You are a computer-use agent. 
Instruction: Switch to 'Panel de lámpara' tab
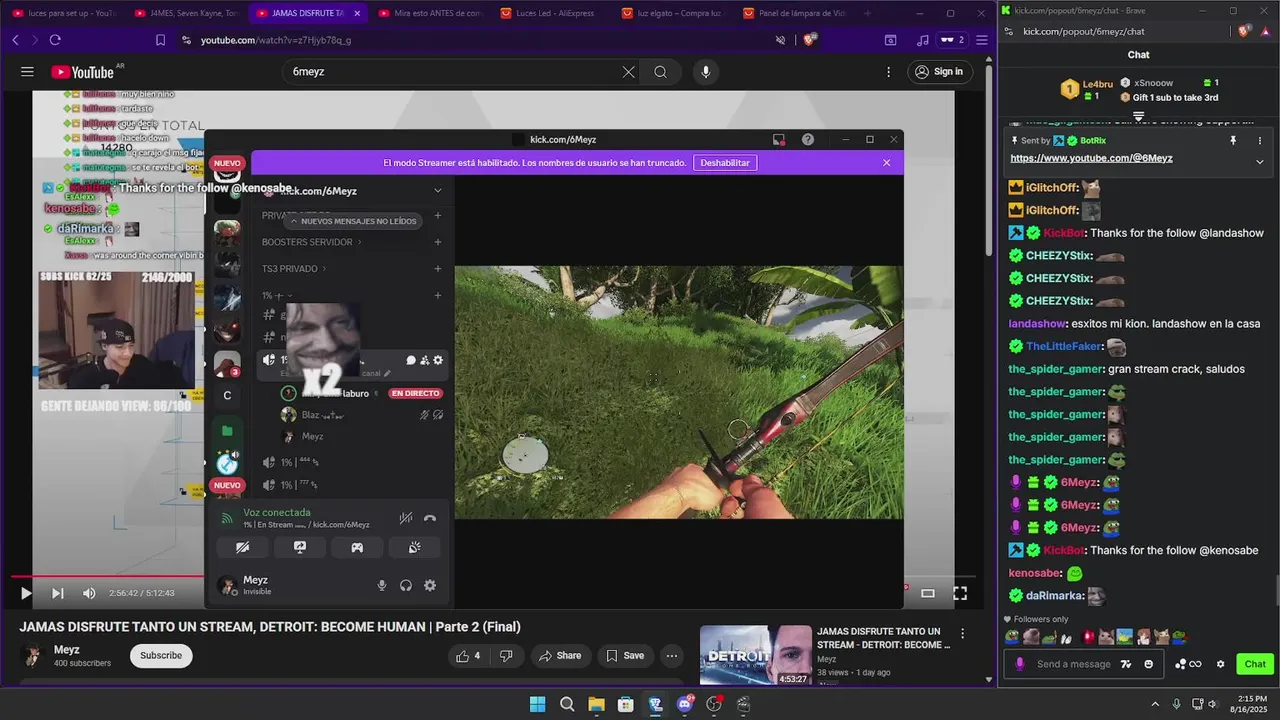tap(797, 13)
